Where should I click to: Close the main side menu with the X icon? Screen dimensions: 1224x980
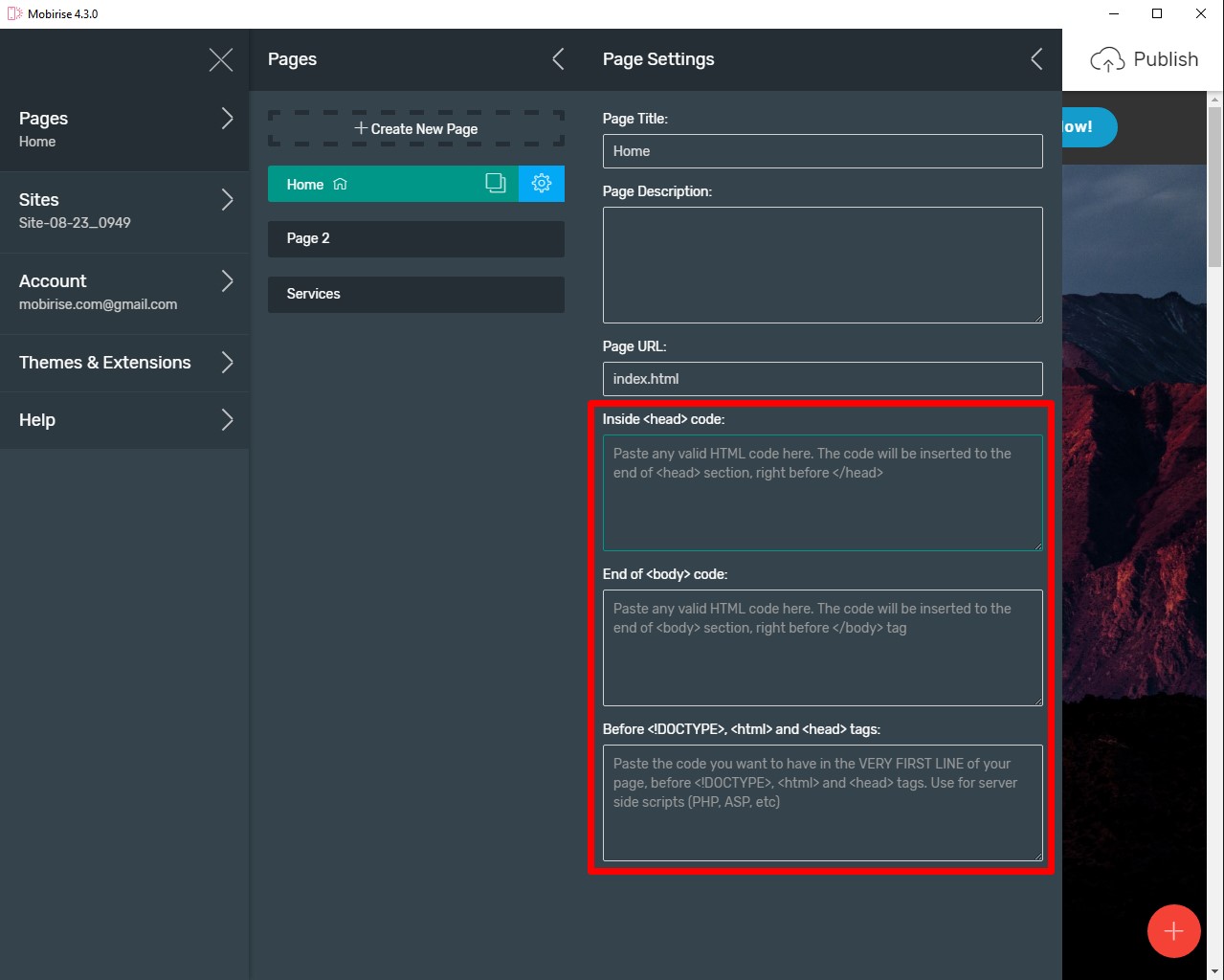click(221, 59)
